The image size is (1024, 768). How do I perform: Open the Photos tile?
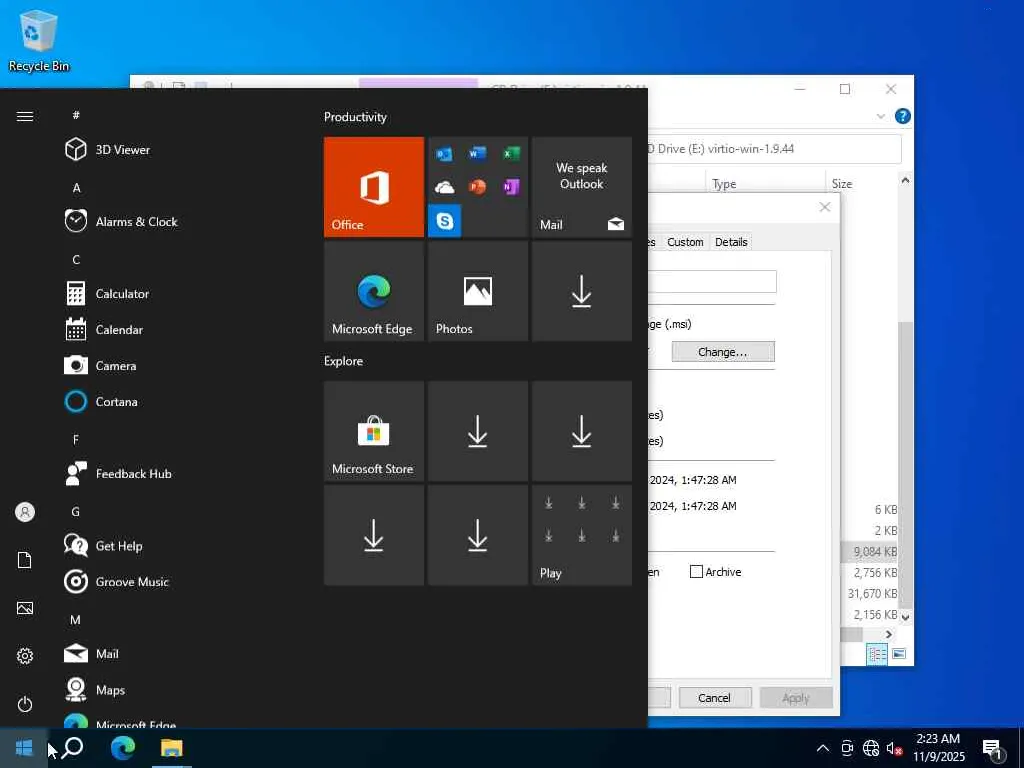pos(477,291)
